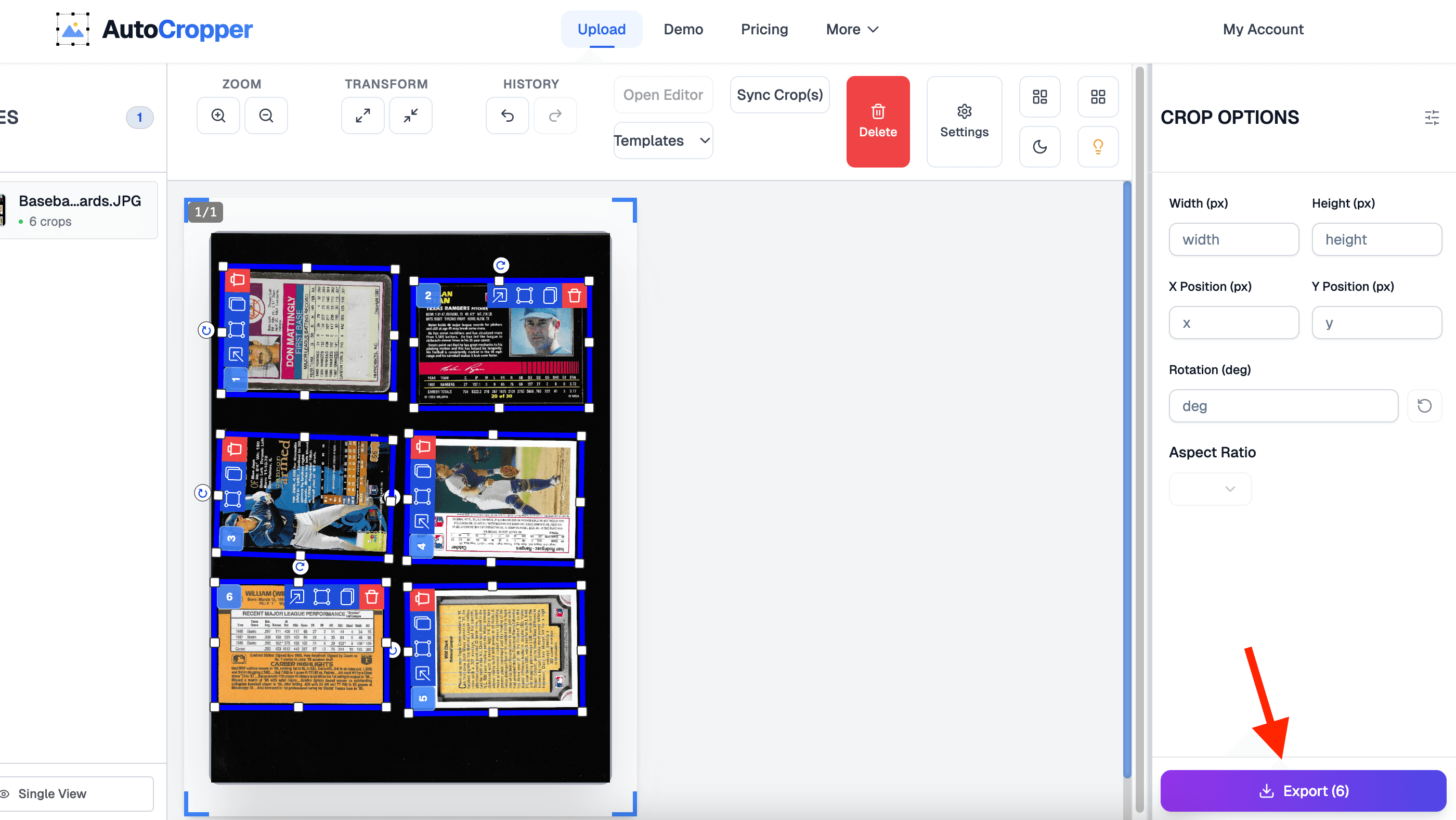Screen dimensions: 1456x820
Task: Click crop 6 open arrow icon
Action: [x=297, y=597]
